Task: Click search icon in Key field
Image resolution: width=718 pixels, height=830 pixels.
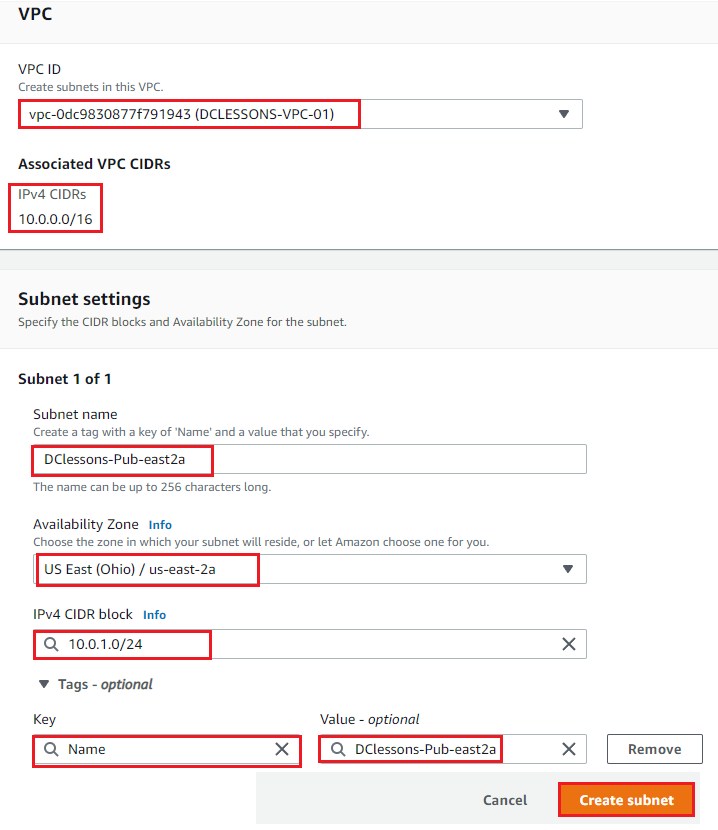Action: click(51, 749)
